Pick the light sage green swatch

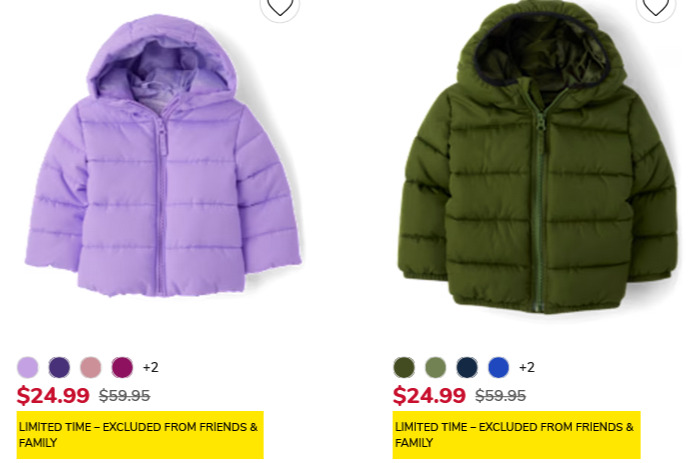[x=436, y=367]
